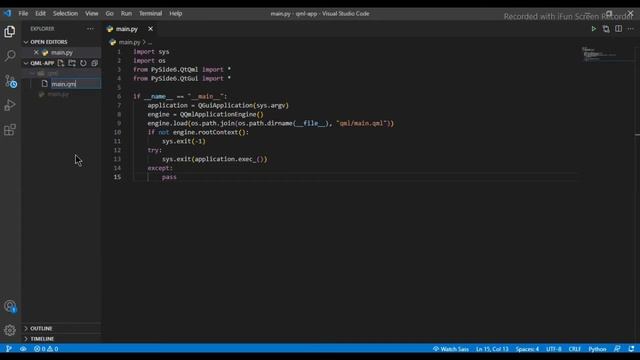Open the Selection menu
640x360 pixels.
coord(65,13)
